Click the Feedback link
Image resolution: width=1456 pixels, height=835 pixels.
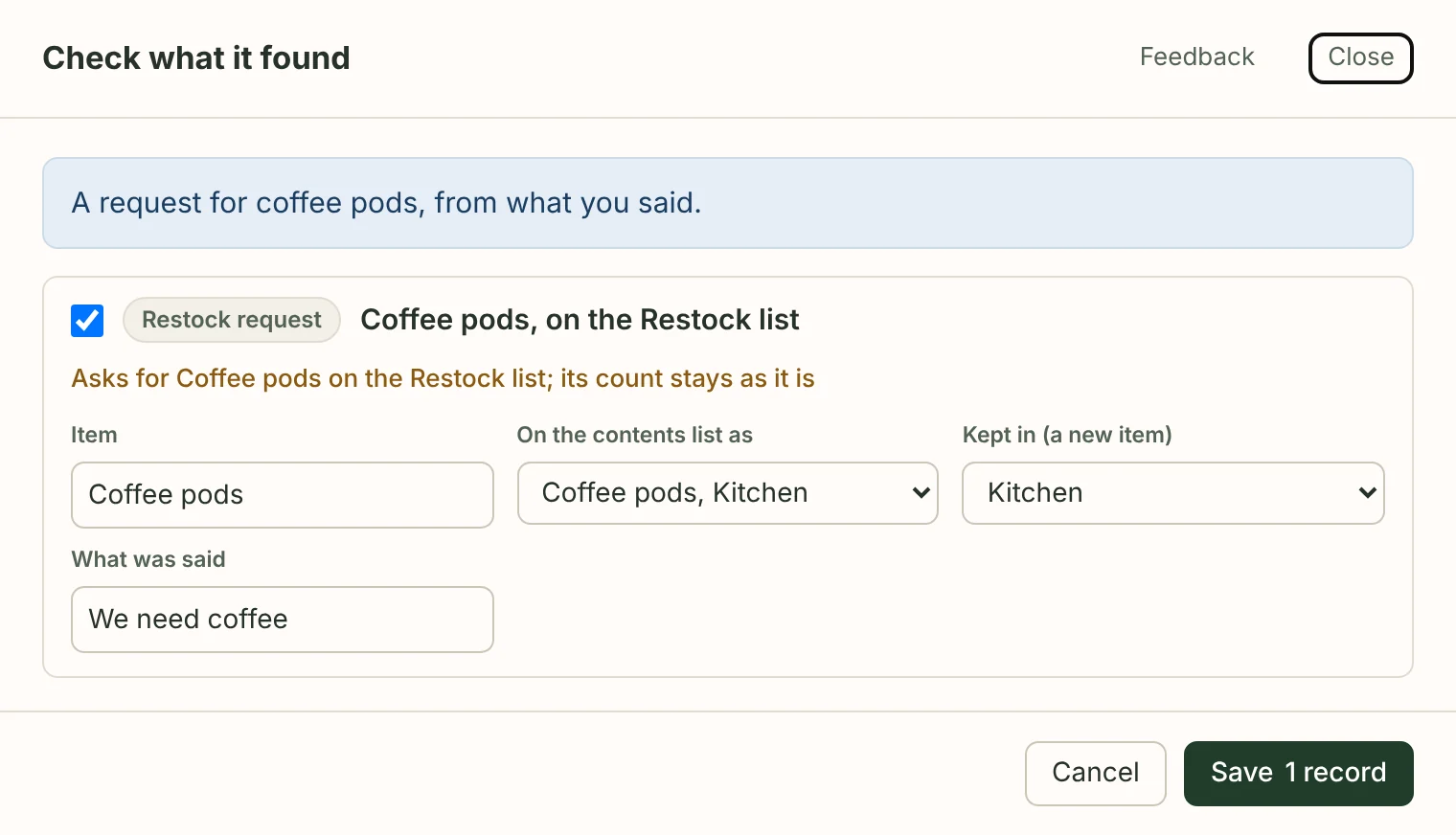pyautogui.click(x=1197, y=57)
